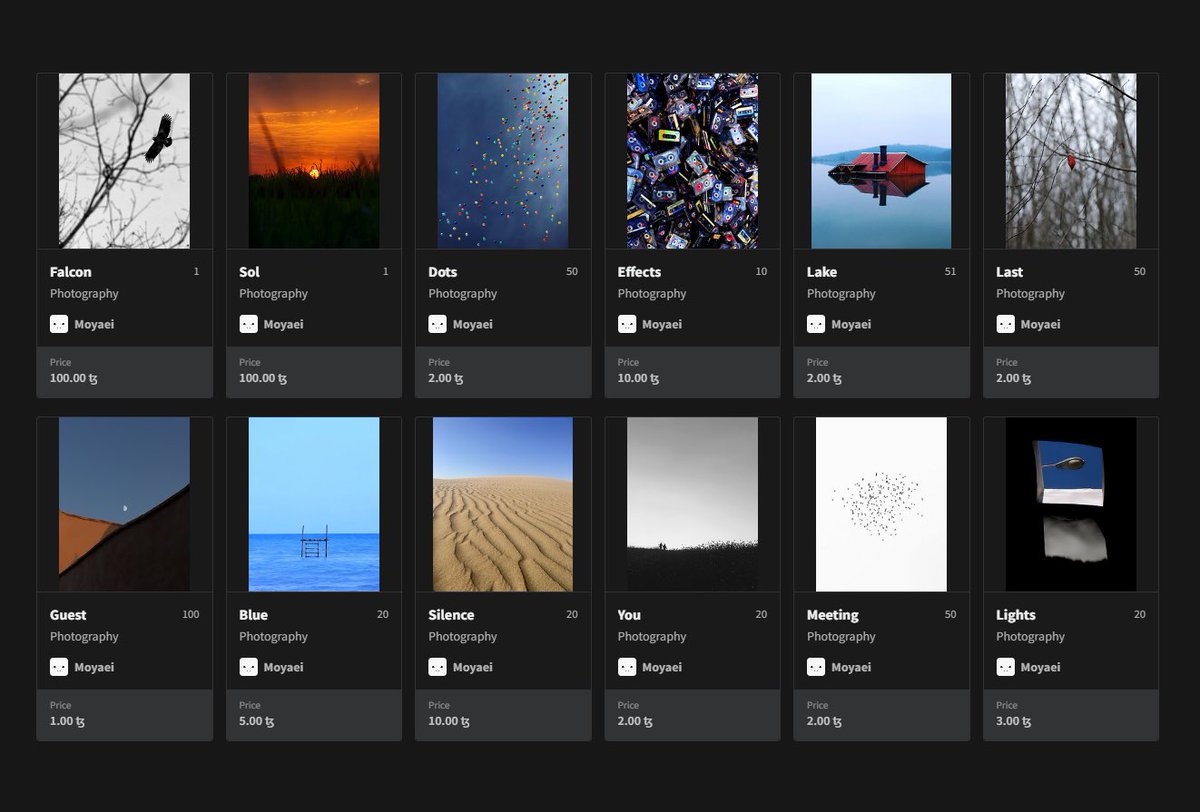Screen dimensions: 1200x812
Task: Click Photography category under You
Action: (x=652, y=637)
